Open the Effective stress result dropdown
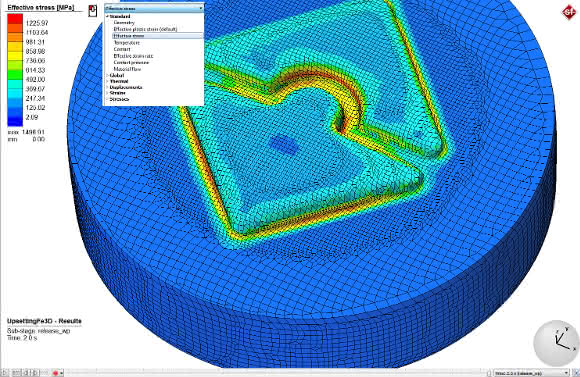 [154, 8]
